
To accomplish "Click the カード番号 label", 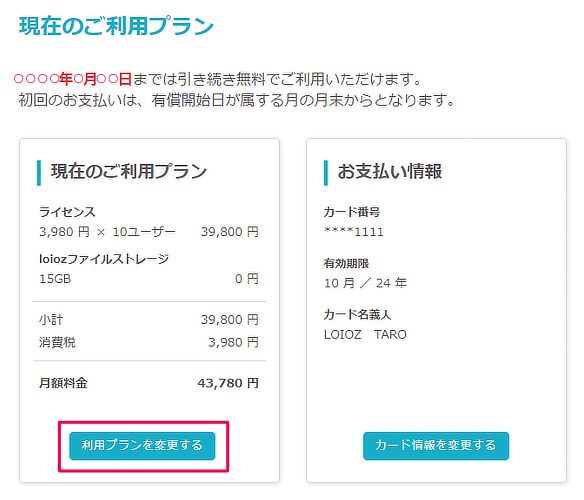I will tap(352, 212).
